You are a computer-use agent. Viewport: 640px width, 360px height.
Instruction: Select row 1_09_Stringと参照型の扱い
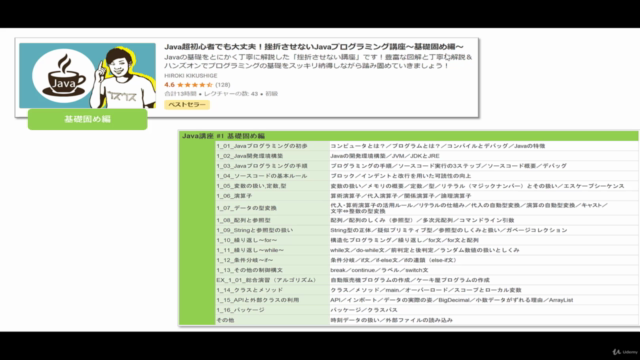click(x=272, y=230)
